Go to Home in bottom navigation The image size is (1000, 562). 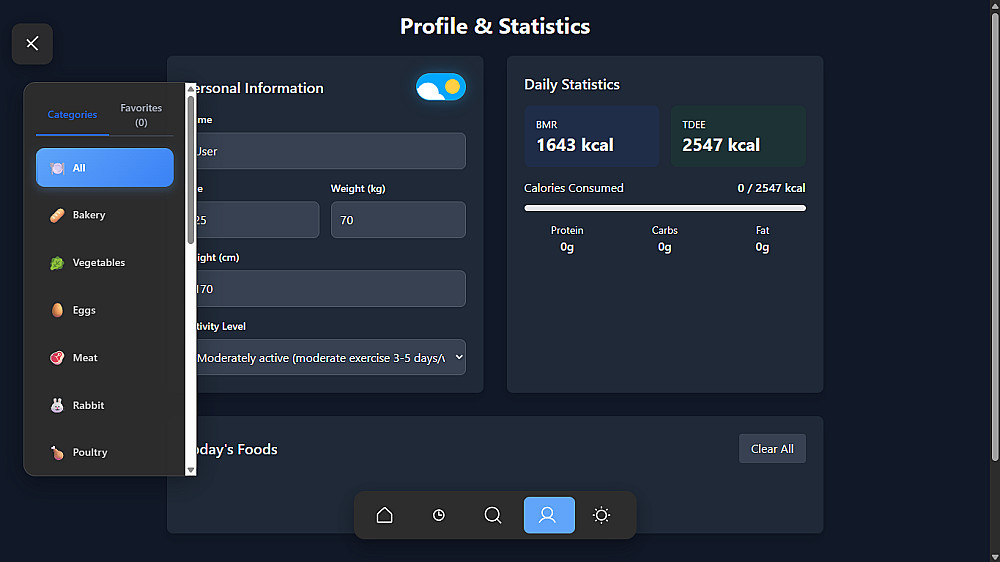tap(385, 515)
